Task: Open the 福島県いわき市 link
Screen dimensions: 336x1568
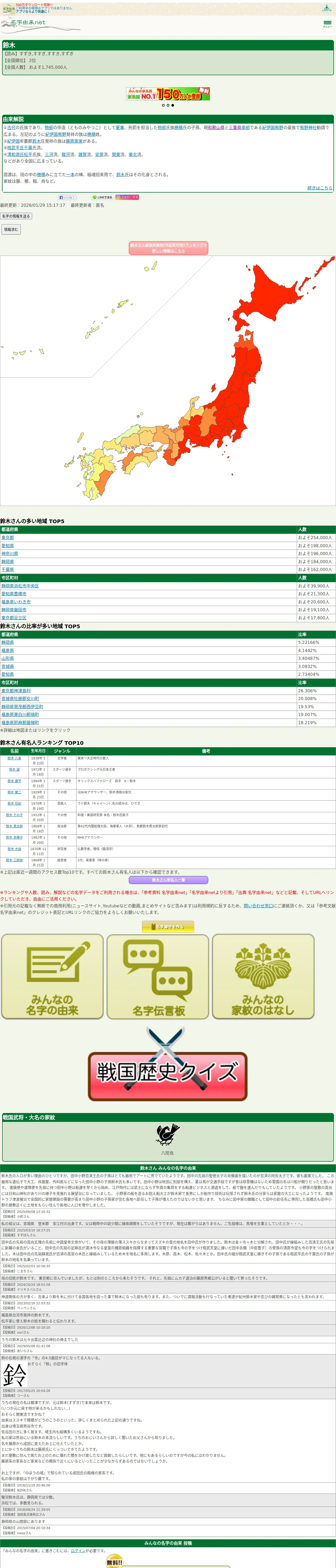Action: pos(16,602)
